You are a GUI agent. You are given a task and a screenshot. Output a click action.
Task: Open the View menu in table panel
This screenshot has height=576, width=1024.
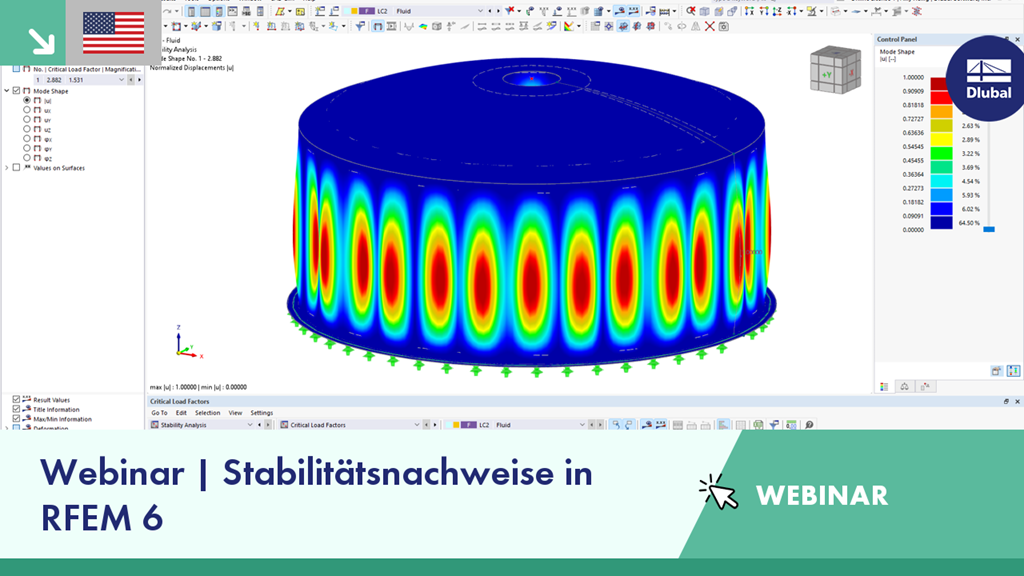[x=235, y=413]
